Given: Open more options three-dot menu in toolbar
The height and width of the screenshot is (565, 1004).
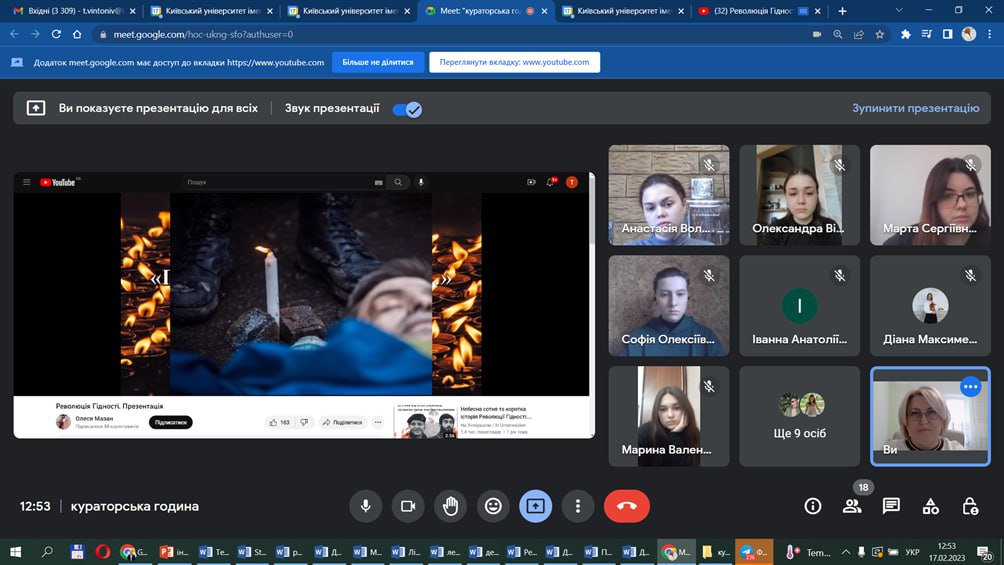Looking at the screenshot, I should click(577, 506).
